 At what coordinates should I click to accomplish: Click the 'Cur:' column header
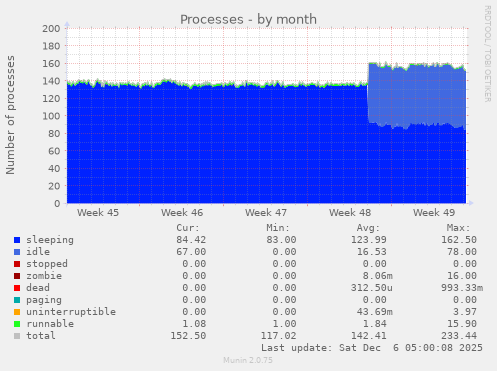click(x=188, y=228)
